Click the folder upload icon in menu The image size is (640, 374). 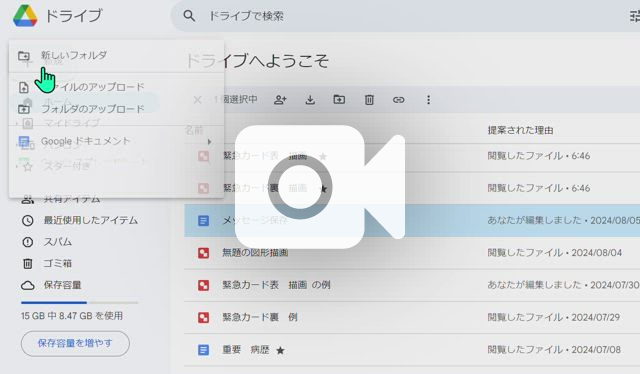click(24, 109)
